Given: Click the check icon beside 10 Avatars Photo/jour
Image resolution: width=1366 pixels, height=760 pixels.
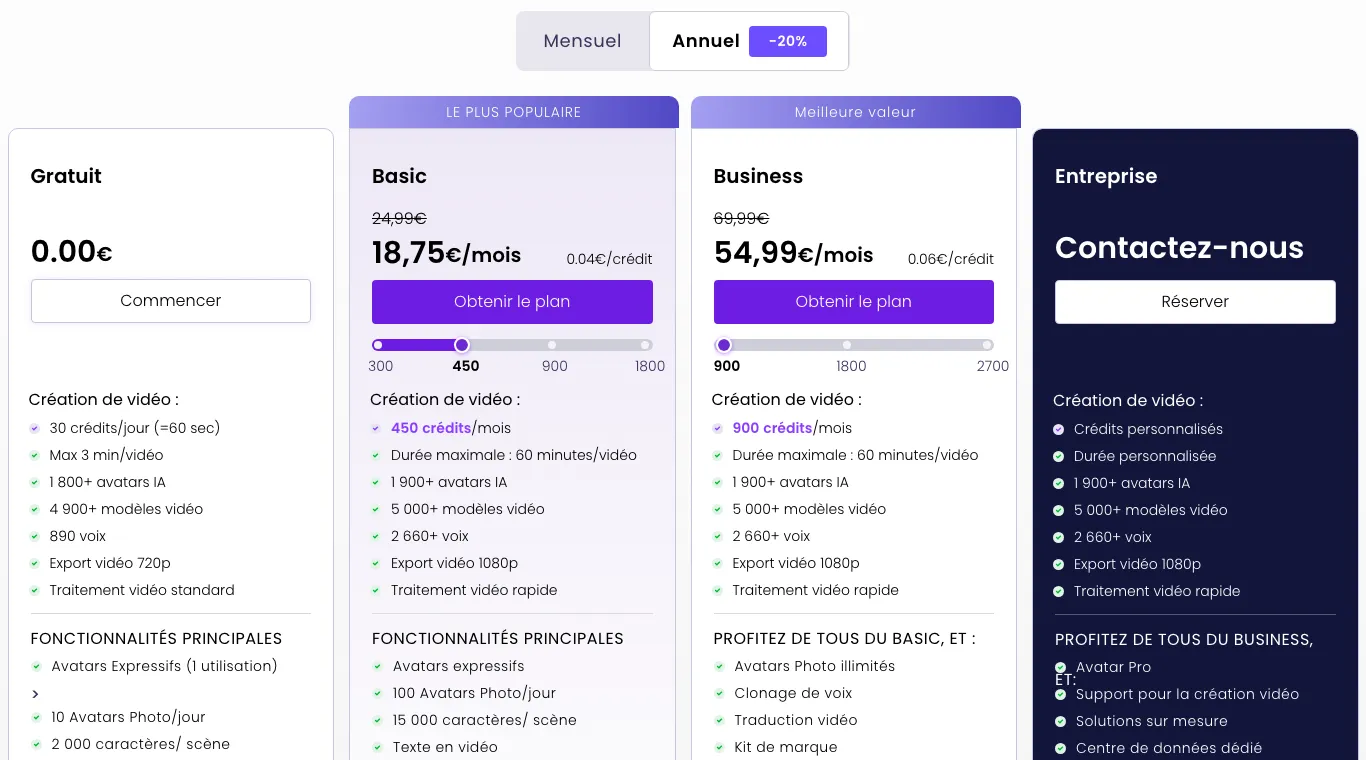Looking at the screenshot, I should (x=37, y=717).
